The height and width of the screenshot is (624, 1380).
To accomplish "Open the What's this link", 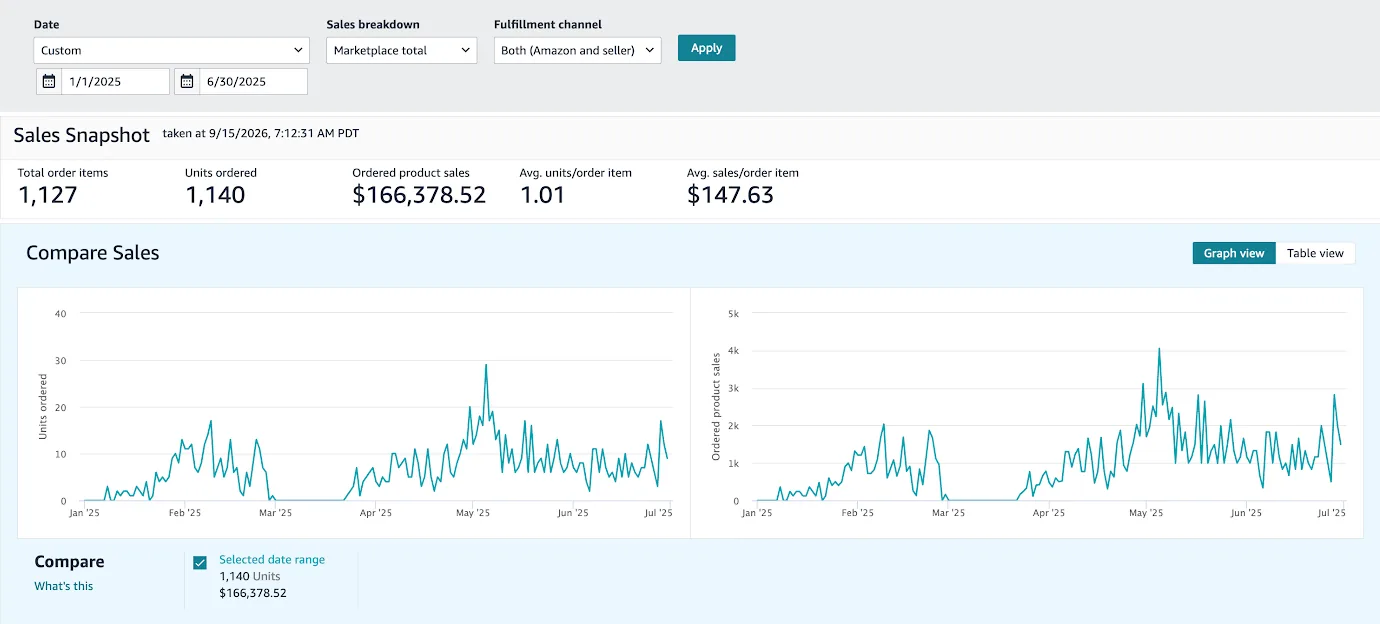I will tap(63, 586).
